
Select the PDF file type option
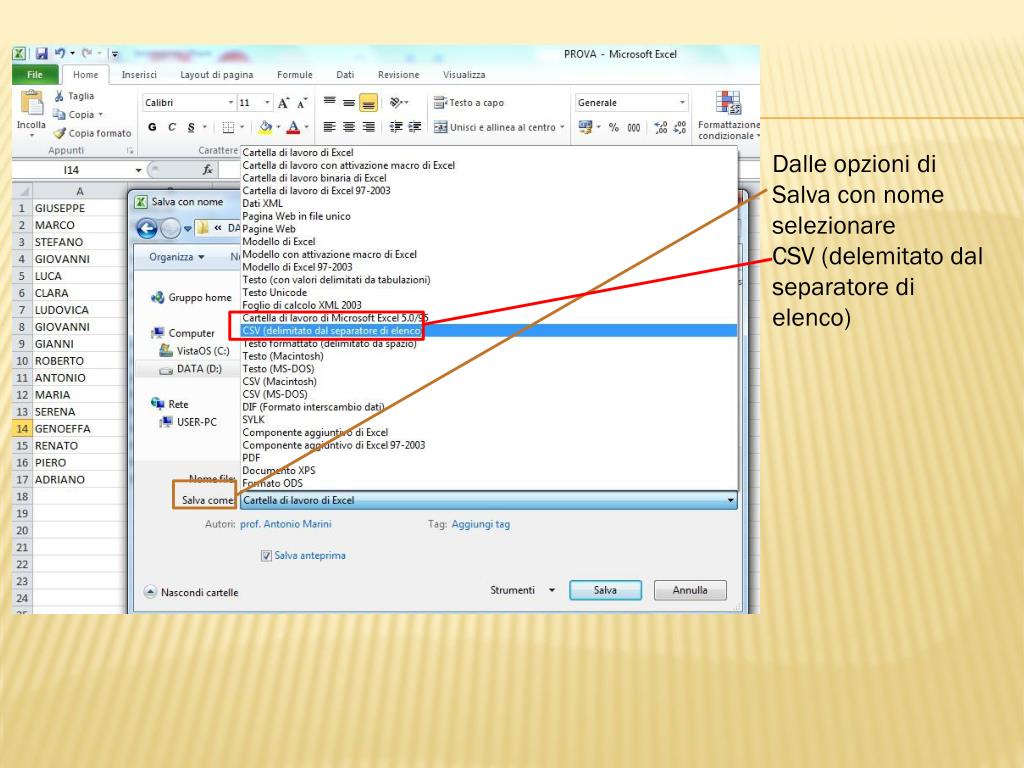(x=488, y=458)
